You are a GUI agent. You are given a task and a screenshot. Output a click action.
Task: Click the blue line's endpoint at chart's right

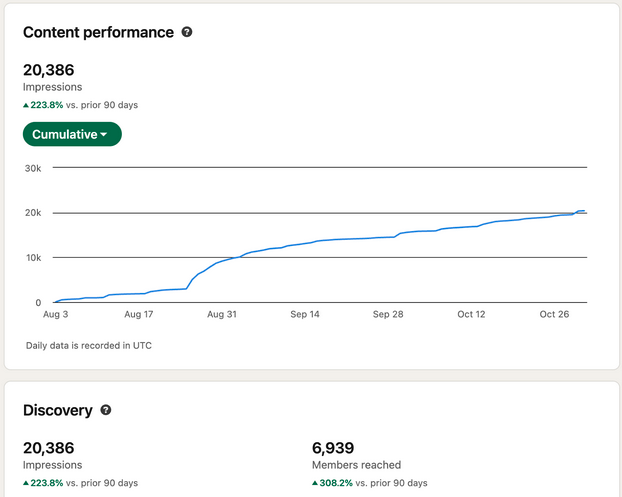(586, 211)
